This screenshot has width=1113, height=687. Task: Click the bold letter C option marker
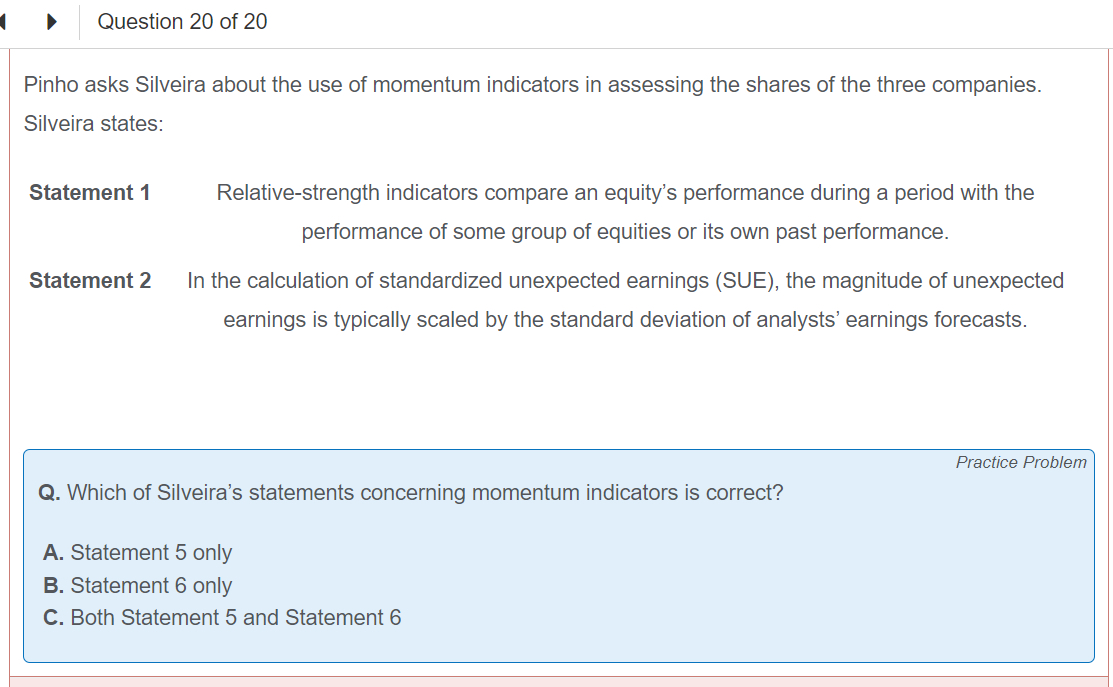point(52,618)
